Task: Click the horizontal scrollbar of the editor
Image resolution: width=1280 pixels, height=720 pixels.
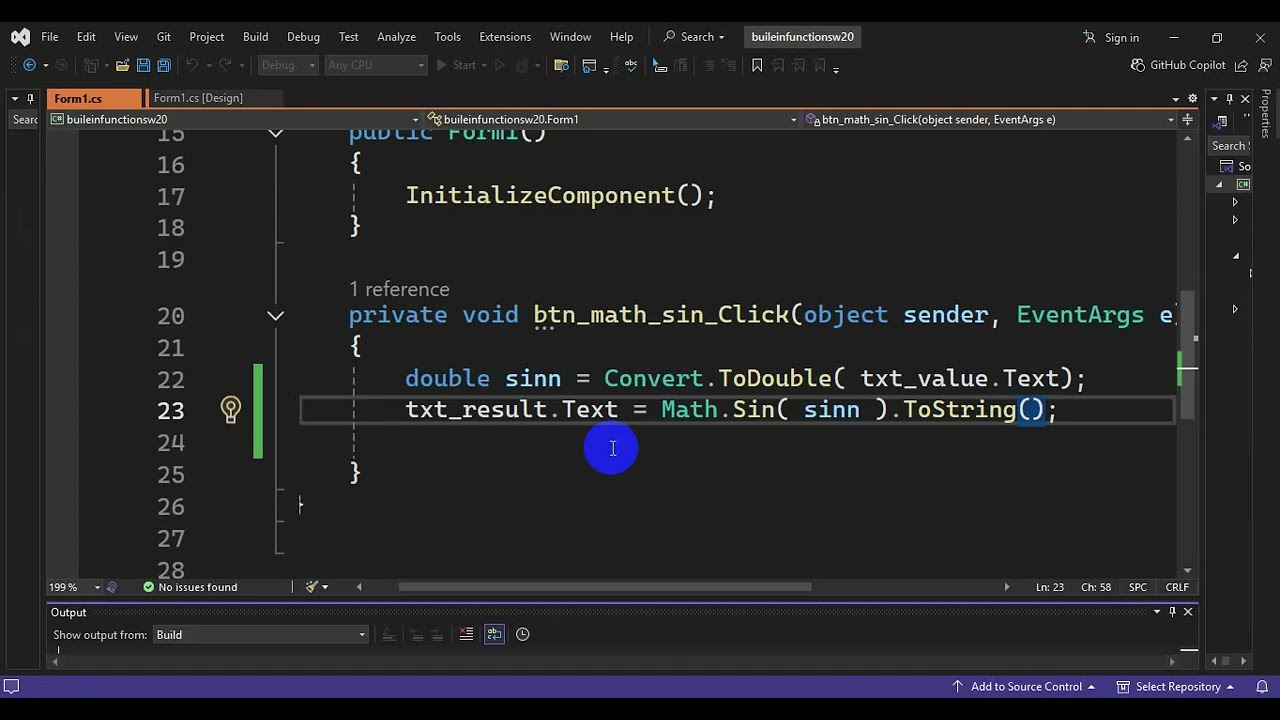Action: [605, 587]
